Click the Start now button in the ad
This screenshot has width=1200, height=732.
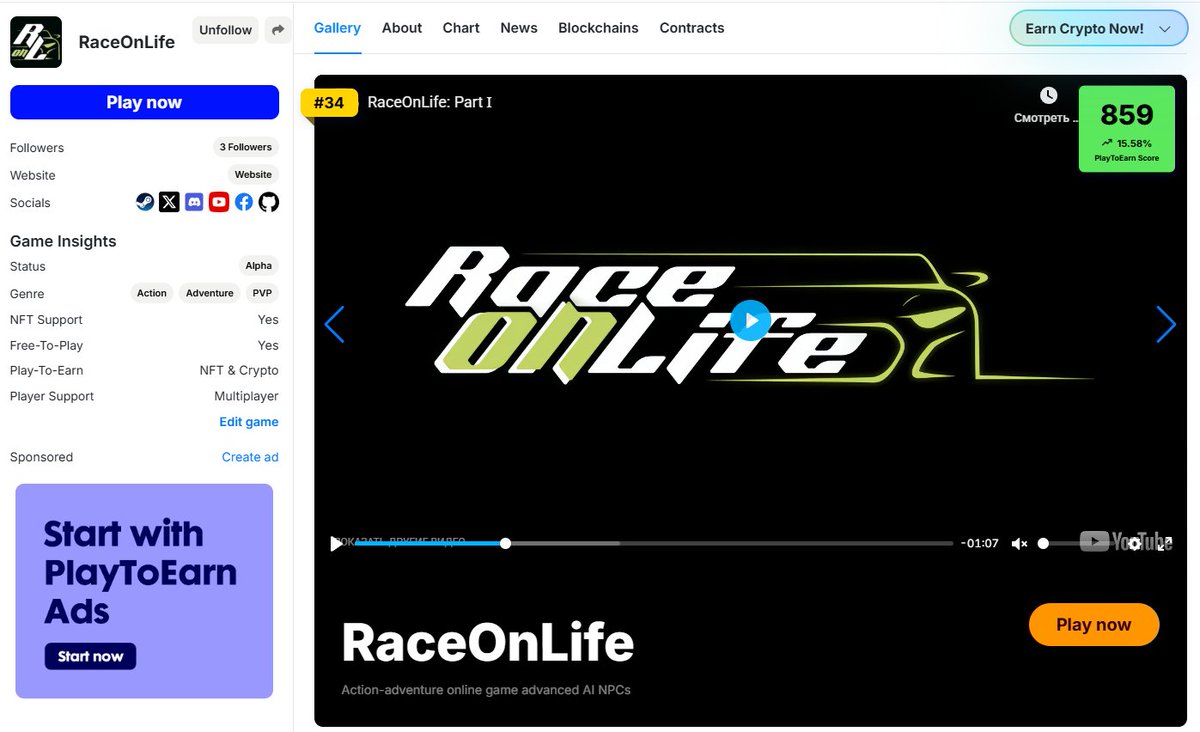[90, 656]
